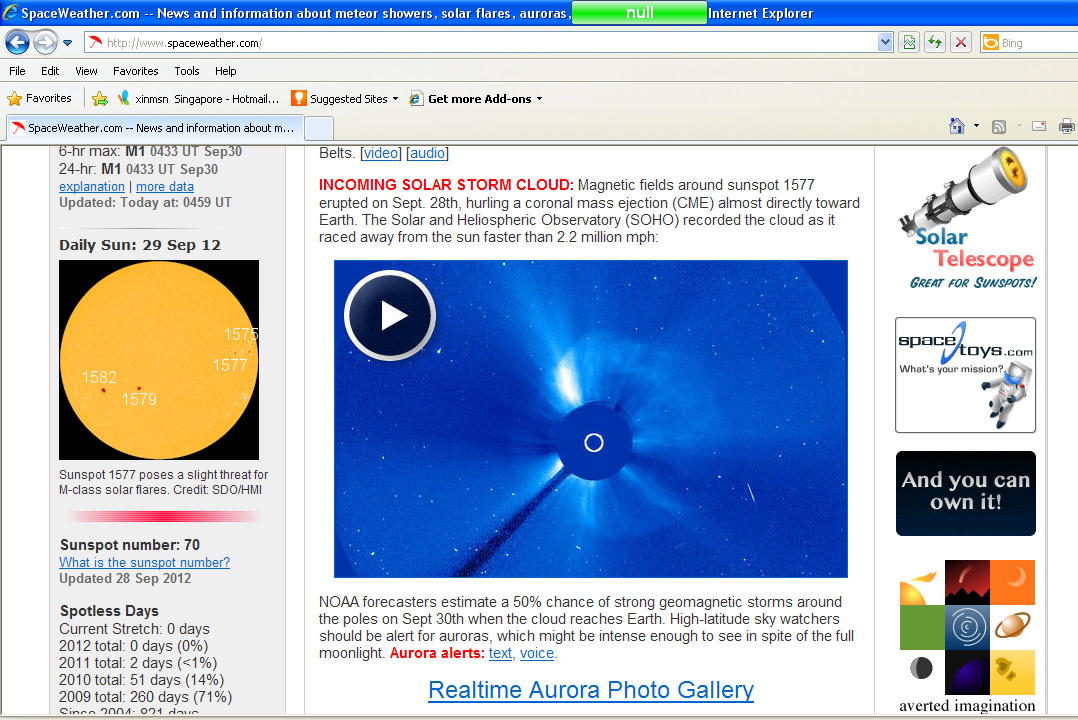Expand the address bar history dropdown
This screenshot has height=720, width=1078.
point(886,43)
